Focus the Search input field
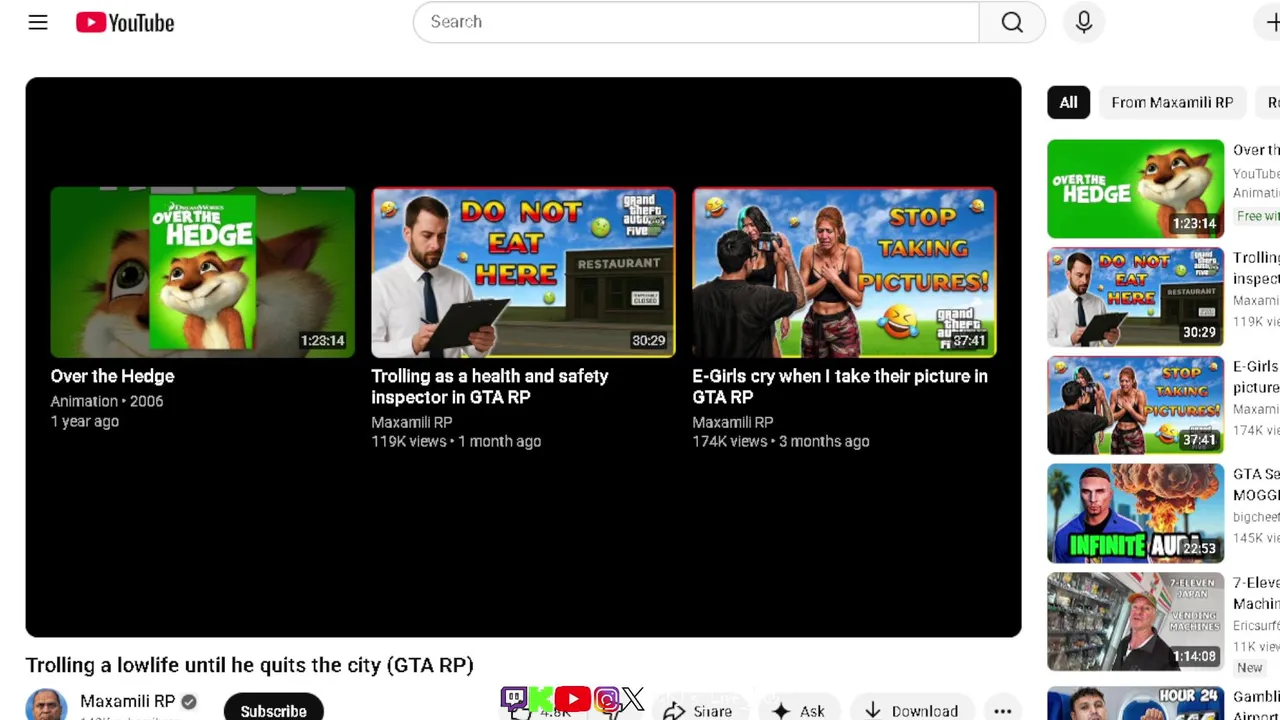The height and width of the screenshot is (720, 1280). tap(696, 22)
